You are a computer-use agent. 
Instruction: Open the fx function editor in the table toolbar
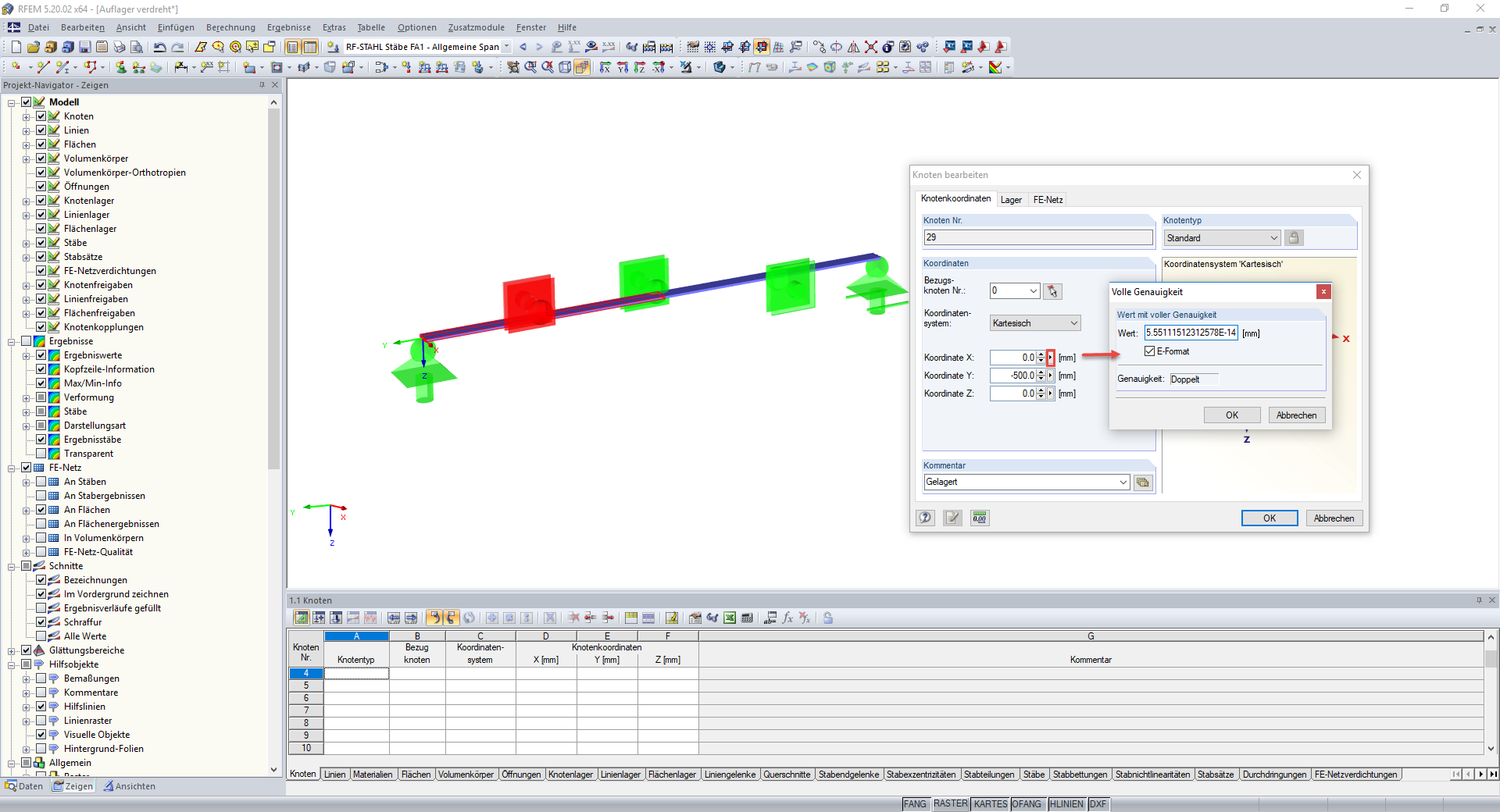click(x=787, y=618)
